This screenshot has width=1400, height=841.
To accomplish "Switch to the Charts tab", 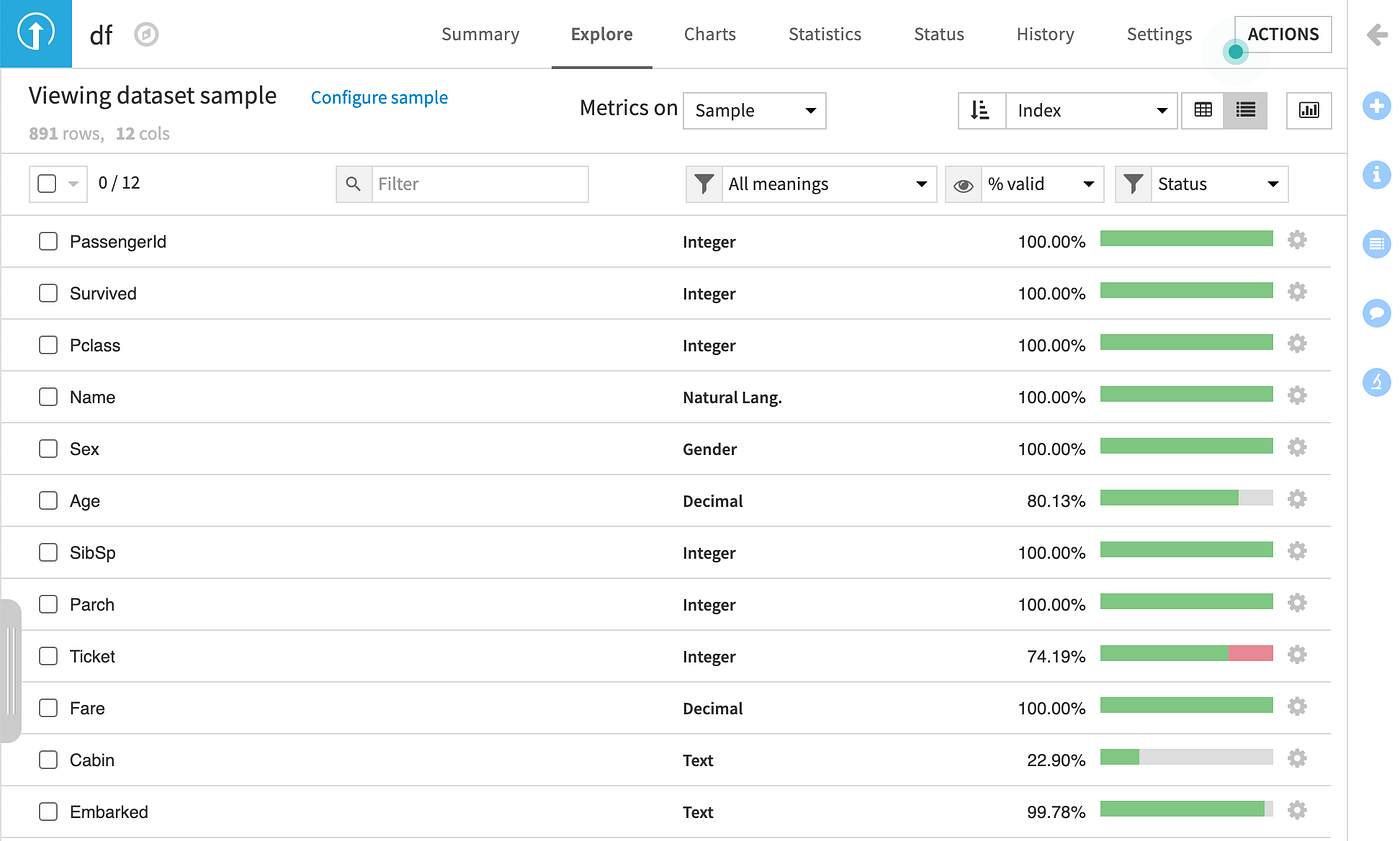I will pyautogui.click(x=710, y=34).
